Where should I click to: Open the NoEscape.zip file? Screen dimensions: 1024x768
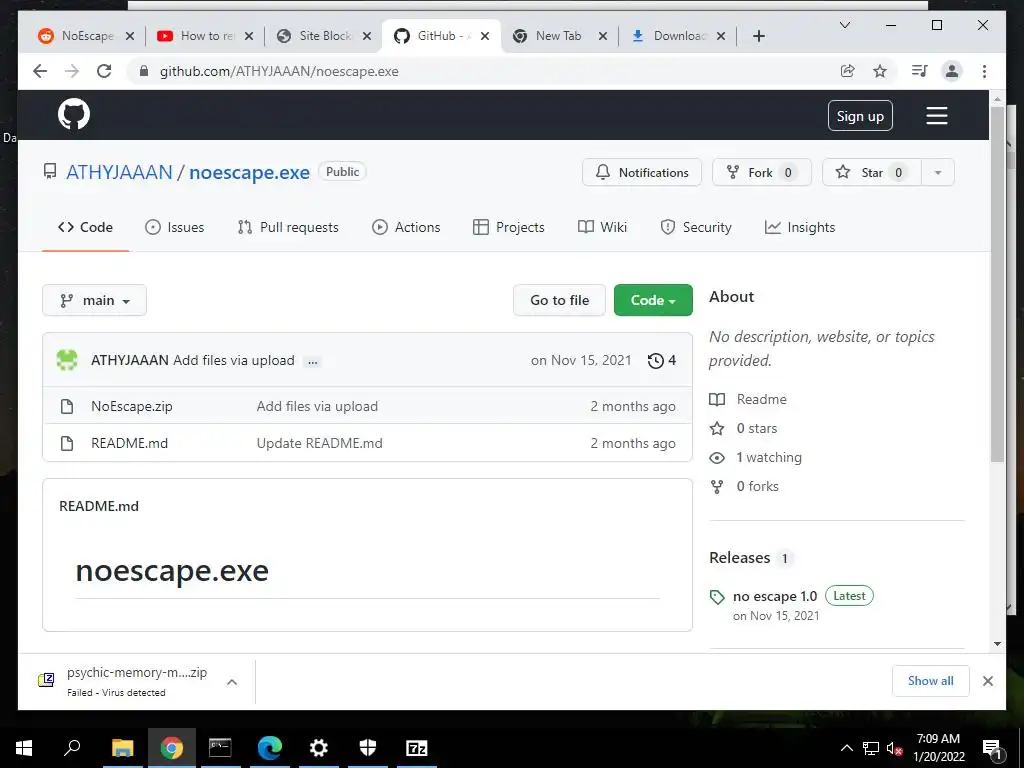pos(132,406)
